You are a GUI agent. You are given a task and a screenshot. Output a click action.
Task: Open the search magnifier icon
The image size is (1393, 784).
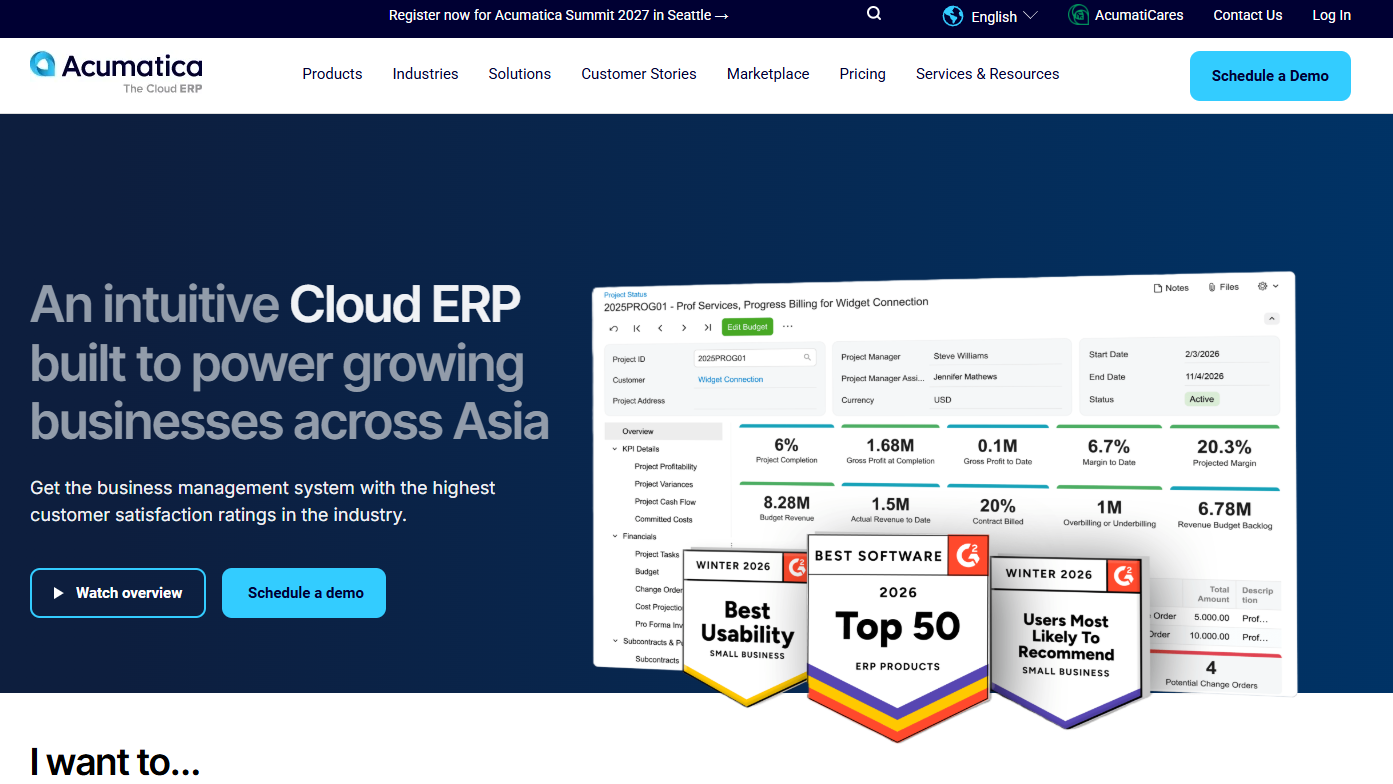(x=874, y=14)
